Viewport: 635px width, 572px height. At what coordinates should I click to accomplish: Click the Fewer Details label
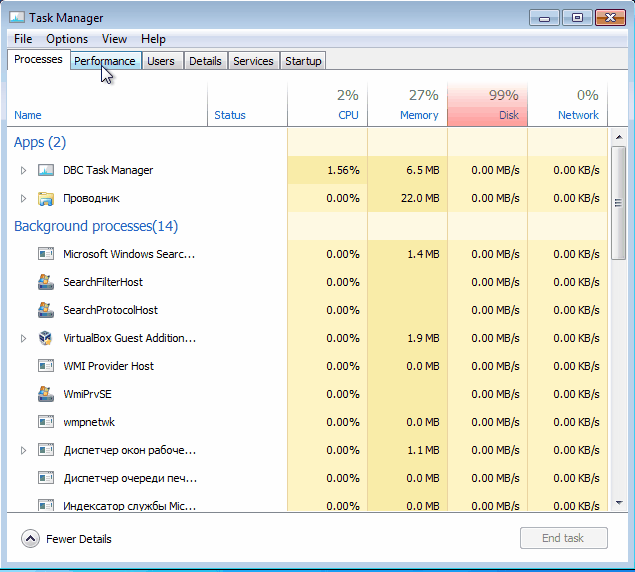click(79, 539)
